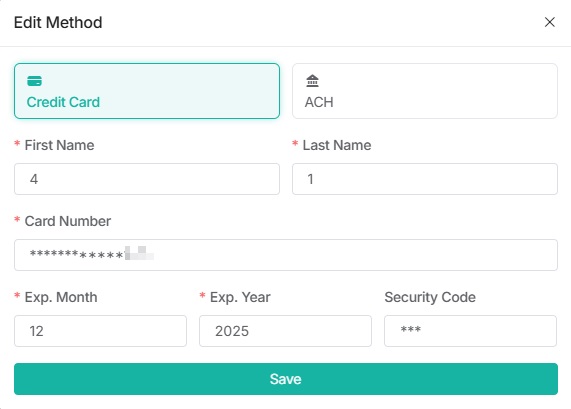
Task: Focus the Card Number field
Action: tap(286, 255)
